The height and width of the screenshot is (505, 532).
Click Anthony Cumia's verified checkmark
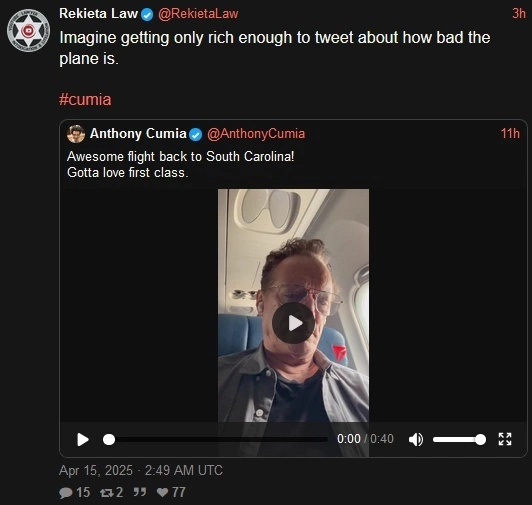point(195,134)
